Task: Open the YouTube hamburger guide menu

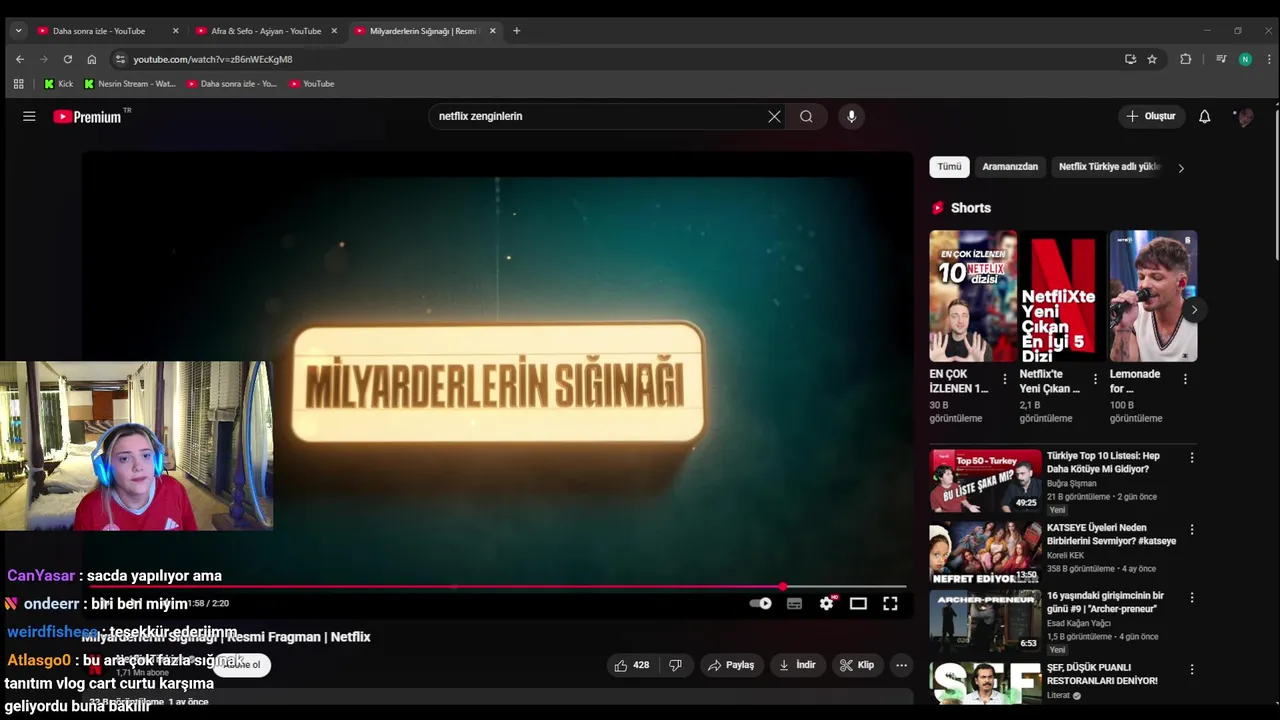Action: coord(29,116)
